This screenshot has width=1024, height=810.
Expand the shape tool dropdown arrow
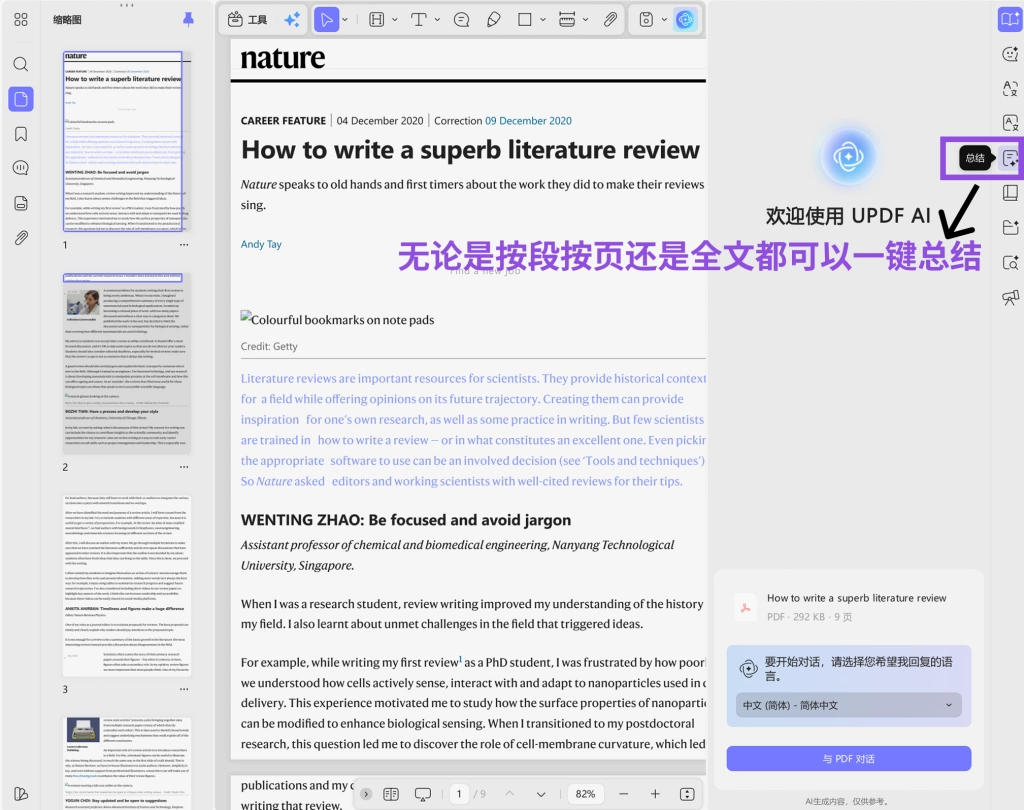(543, 20)
